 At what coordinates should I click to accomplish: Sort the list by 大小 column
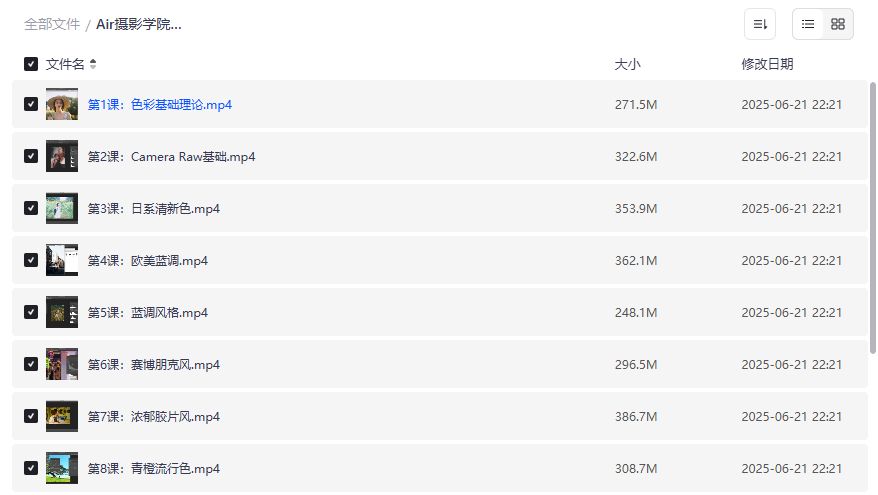coord(627,64)
